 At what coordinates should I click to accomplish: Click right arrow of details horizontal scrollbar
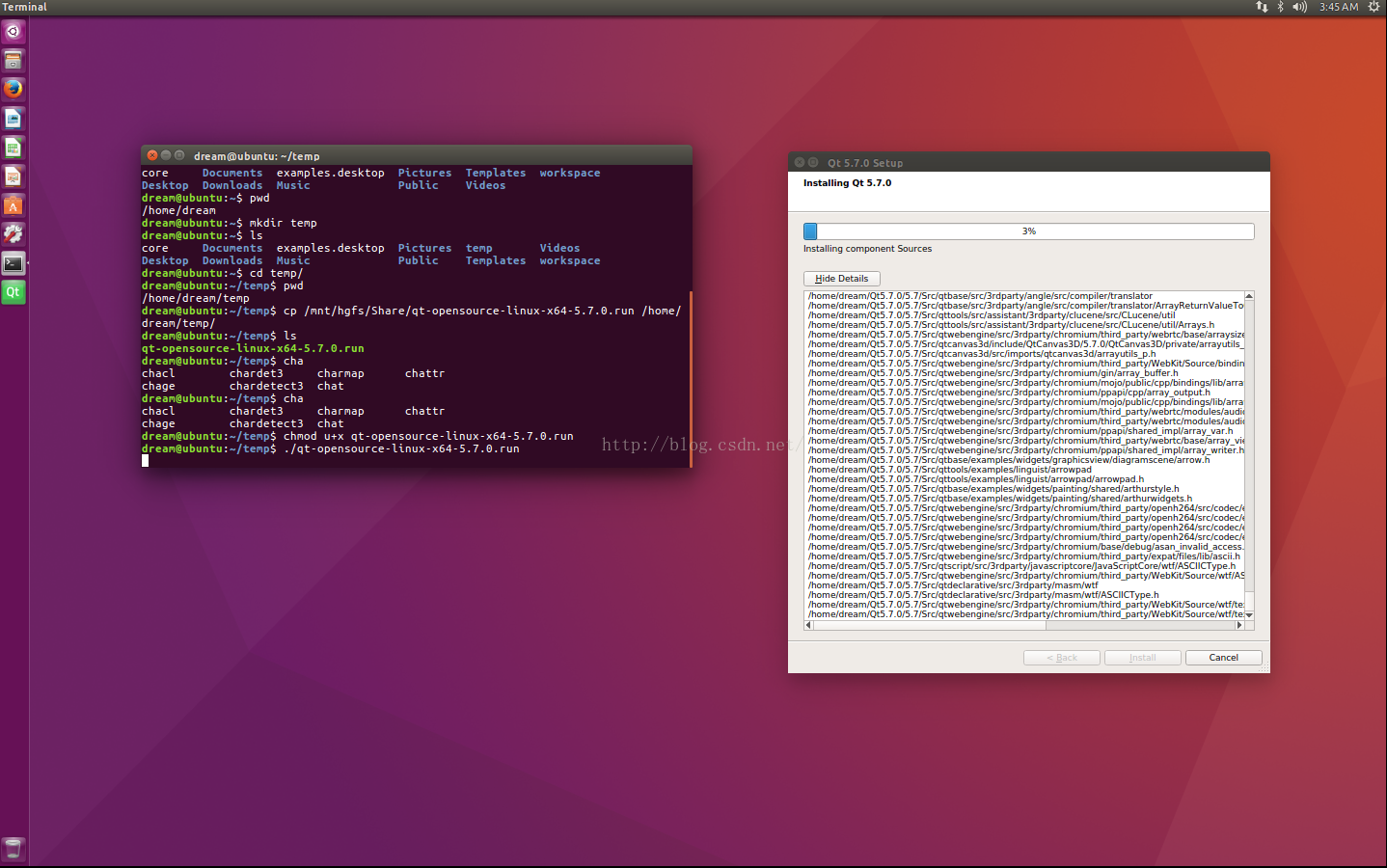[x=1239, y=625]
